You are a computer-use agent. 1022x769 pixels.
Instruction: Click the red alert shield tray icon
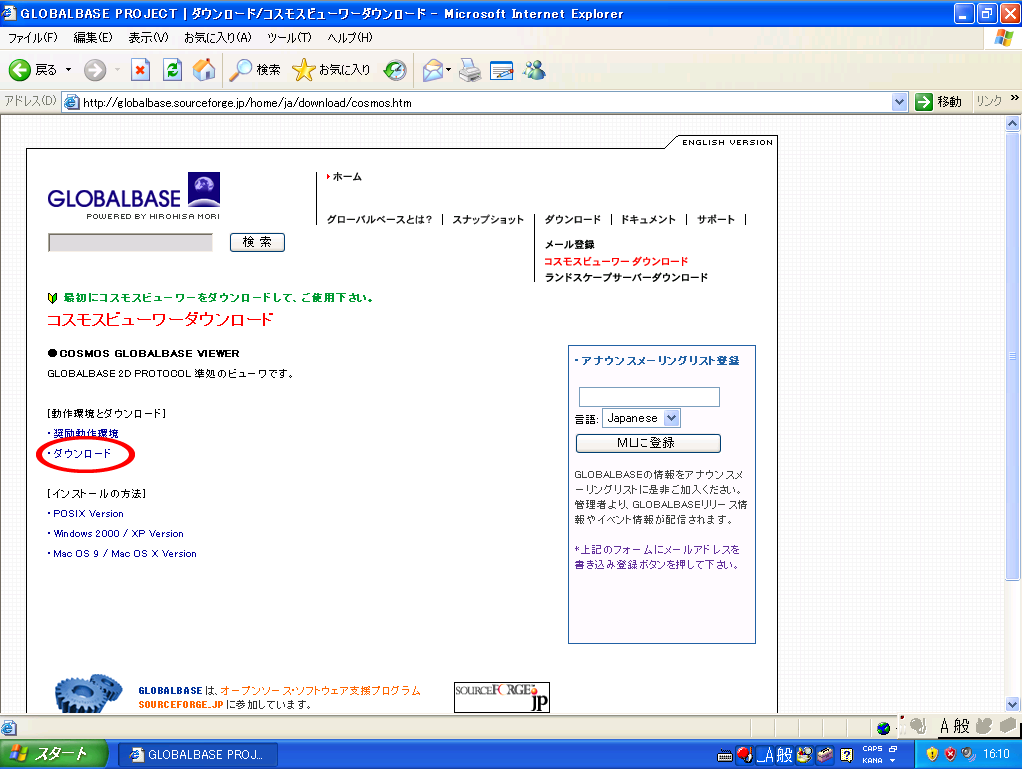(950, 754)
